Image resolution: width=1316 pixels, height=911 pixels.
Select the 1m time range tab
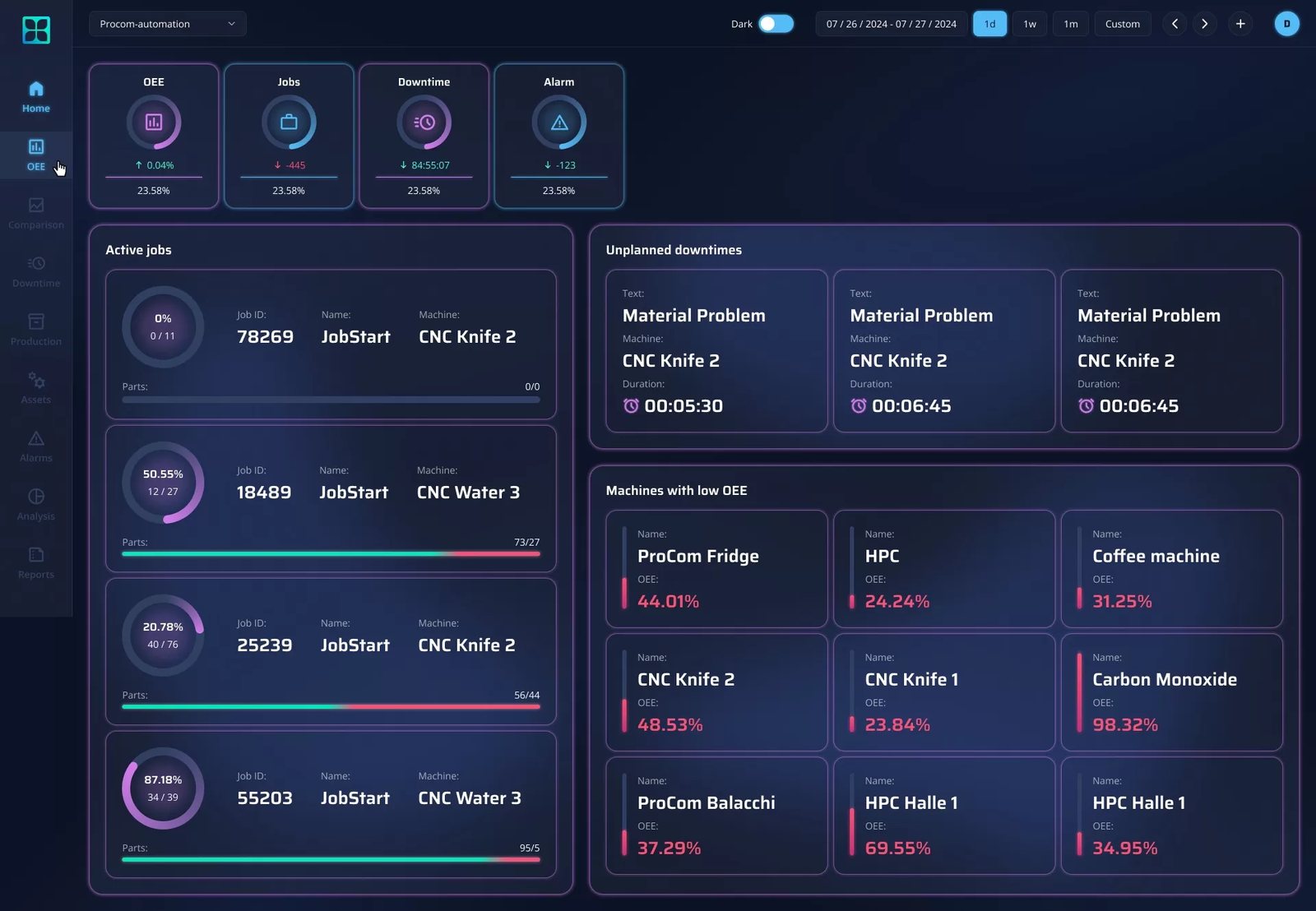tap(1071, 24)
